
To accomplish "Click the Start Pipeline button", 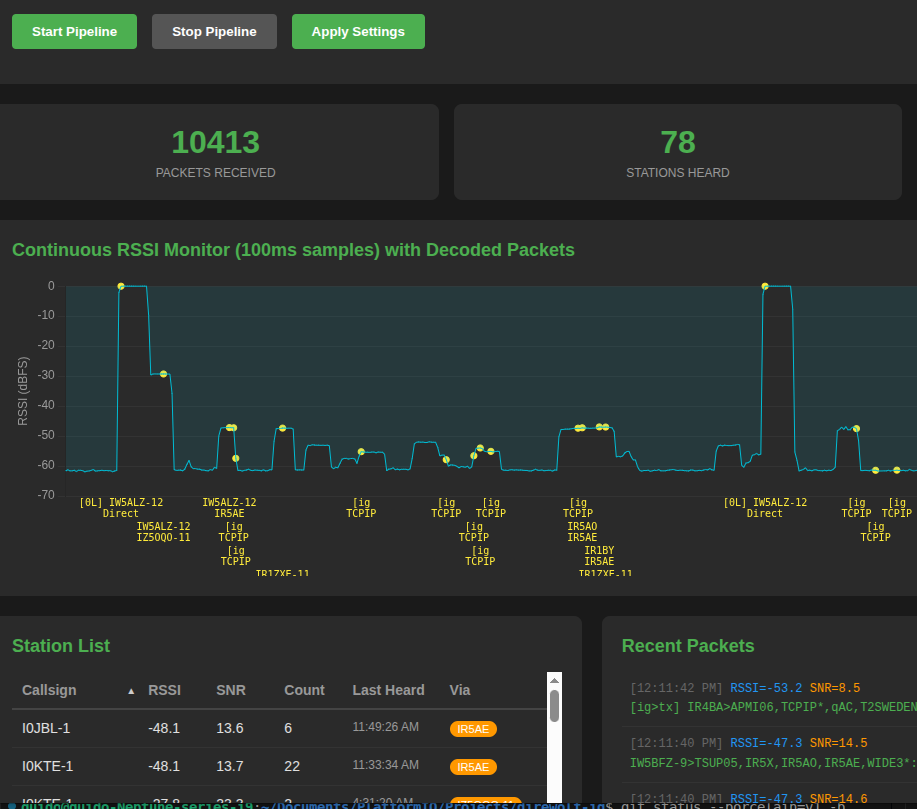I will 74,32.
